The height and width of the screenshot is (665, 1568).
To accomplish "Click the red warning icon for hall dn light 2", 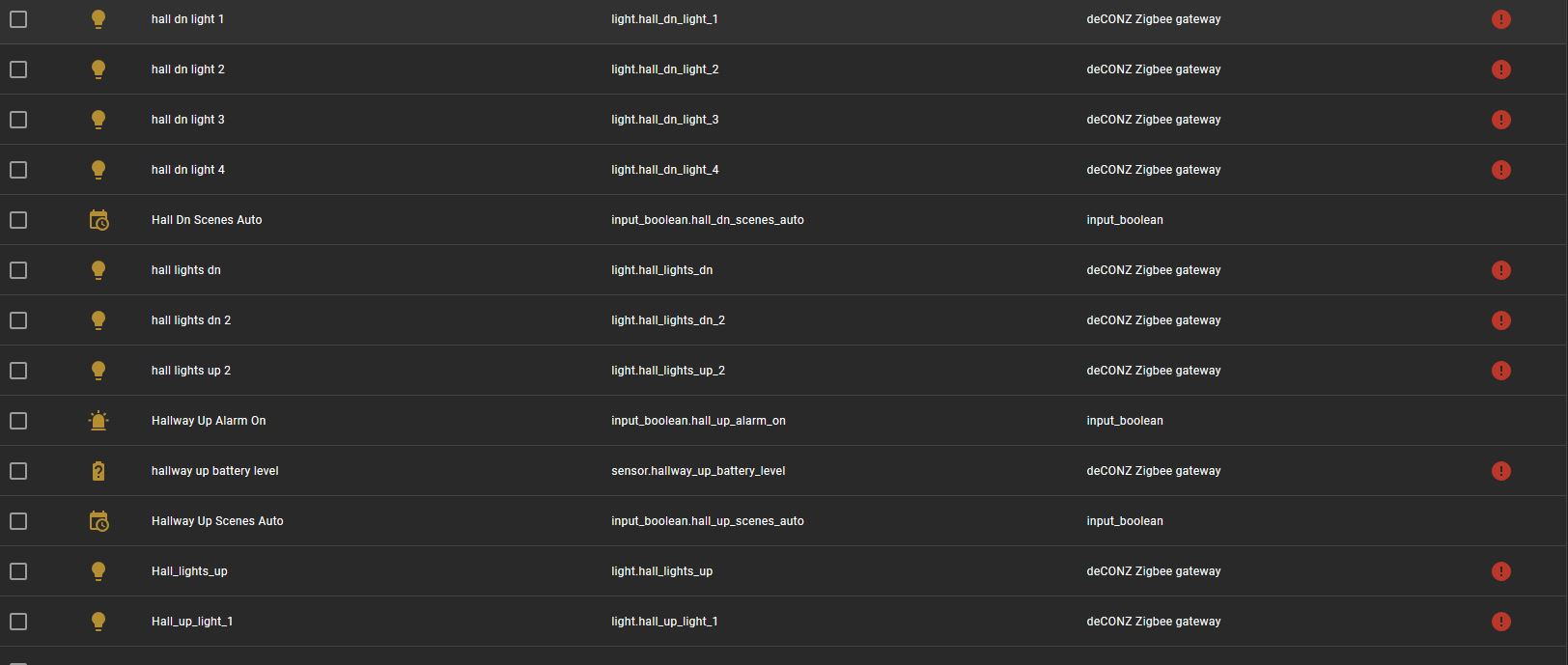I will [1500, 69].
